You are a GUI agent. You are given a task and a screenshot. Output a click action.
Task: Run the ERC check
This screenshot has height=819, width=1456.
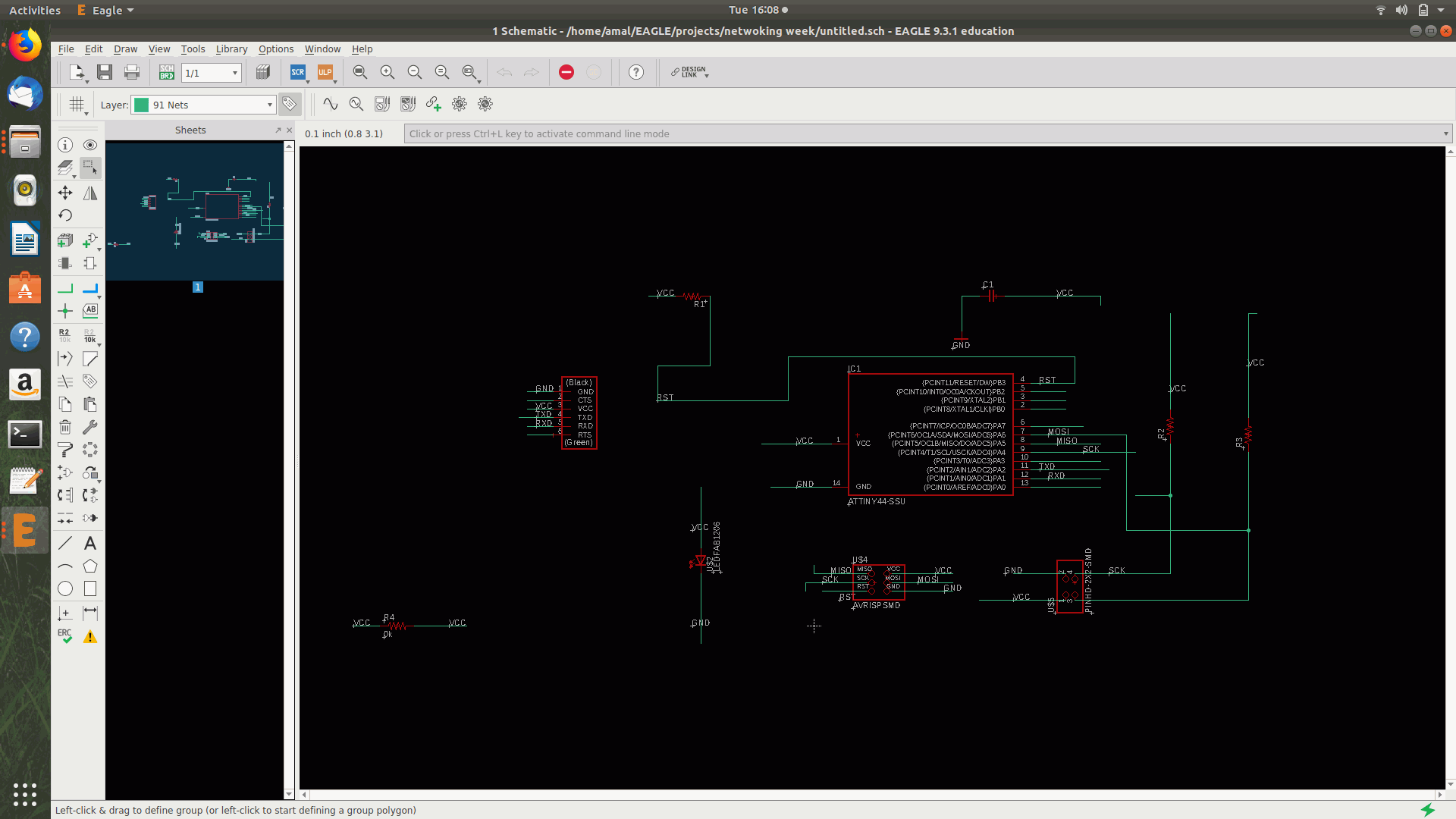65,636
